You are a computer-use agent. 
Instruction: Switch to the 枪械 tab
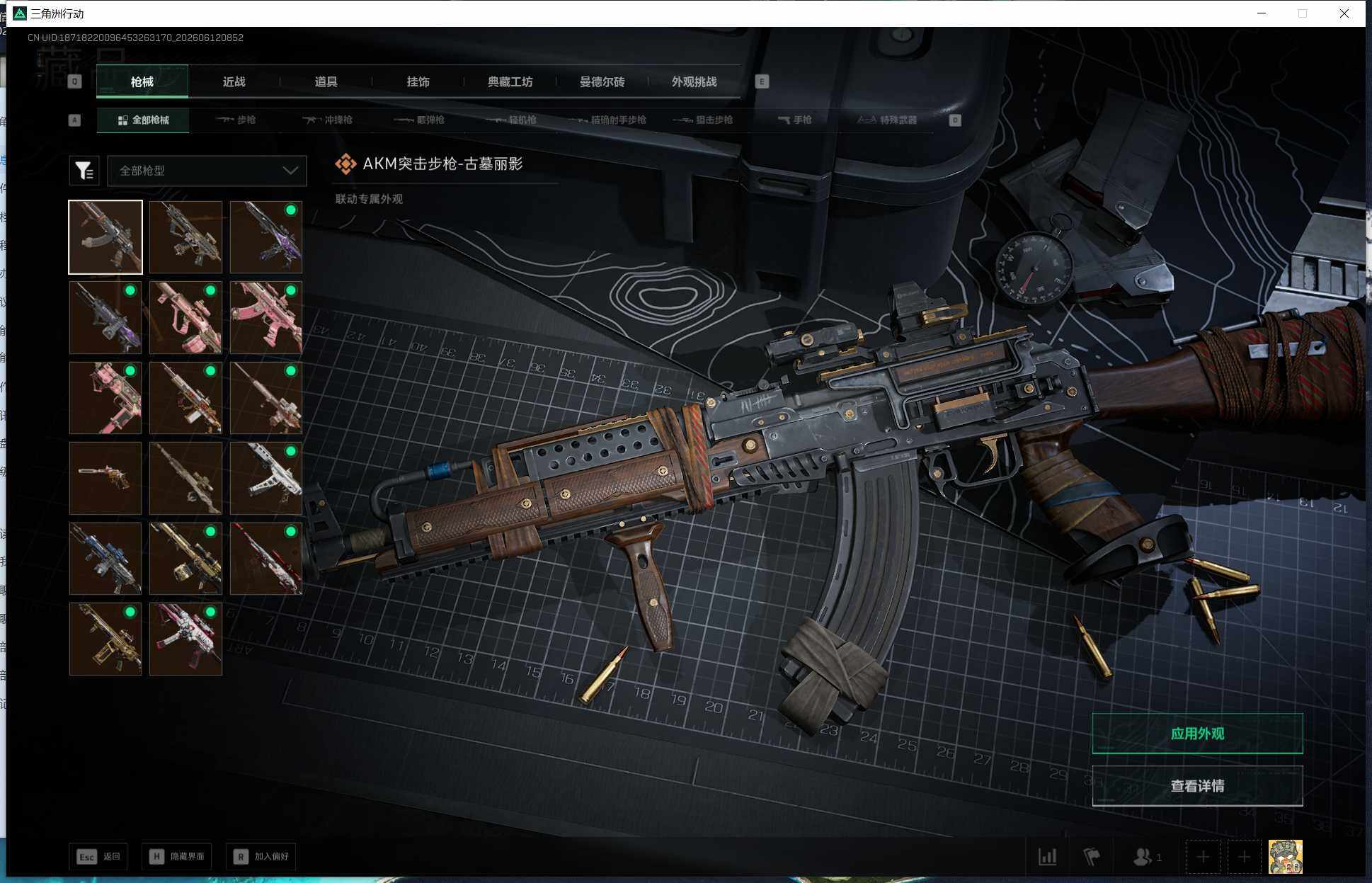142,81
